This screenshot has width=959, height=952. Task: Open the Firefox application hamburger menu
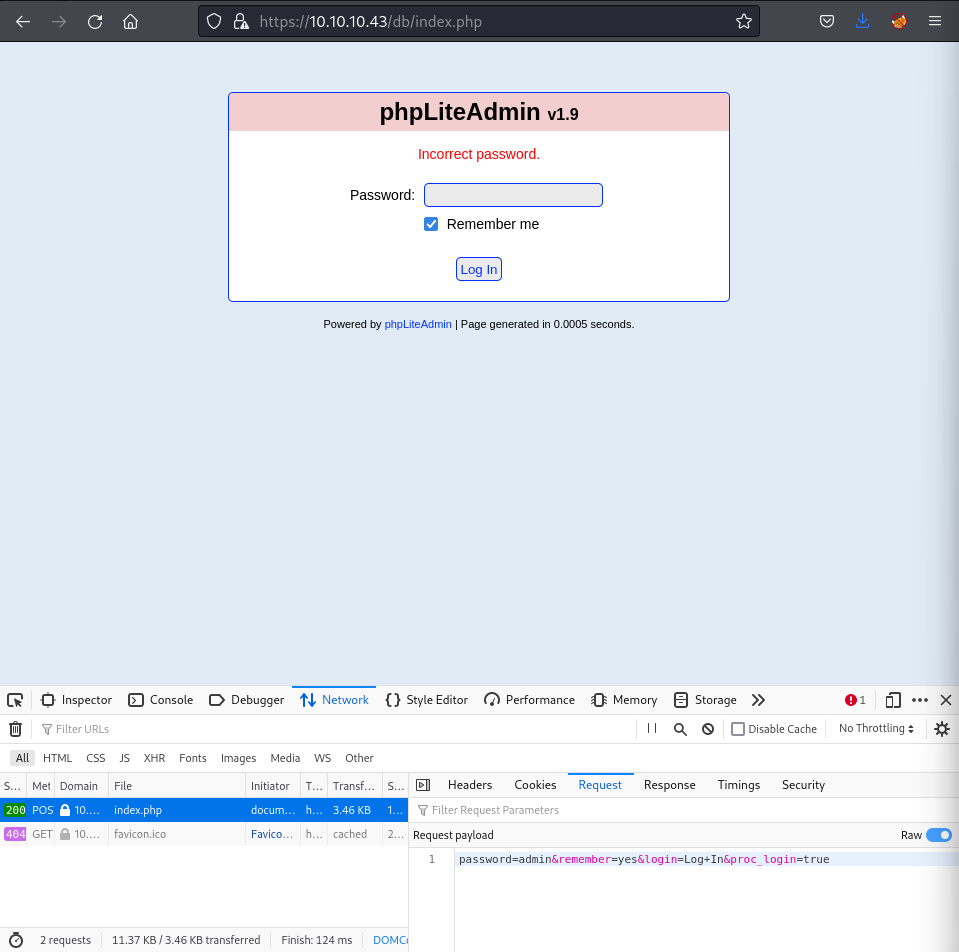point(935,21)
